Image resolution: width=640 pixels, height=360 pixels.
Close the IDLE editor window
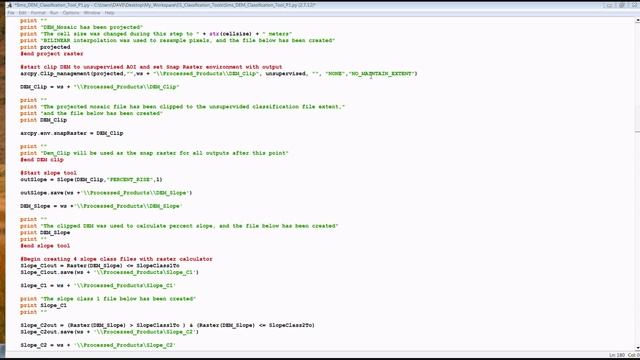633,5
